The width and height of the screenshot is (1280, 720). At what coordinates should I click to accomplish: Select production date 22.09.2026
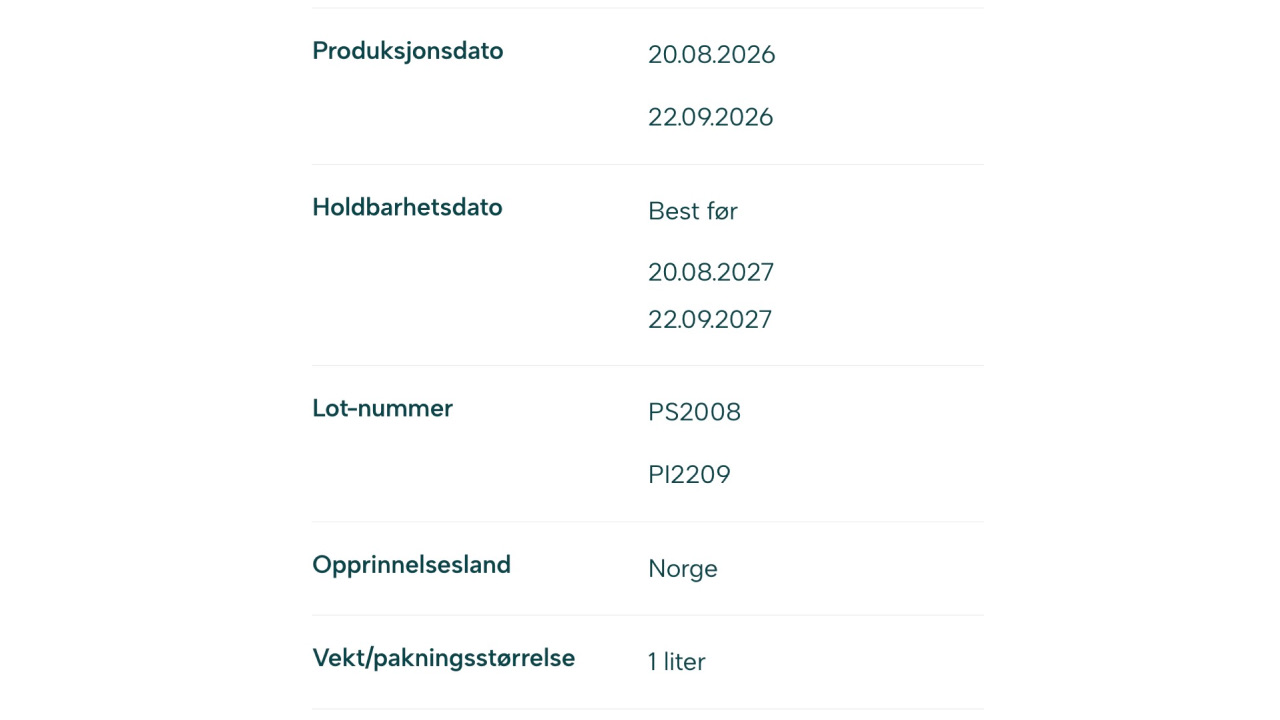click(710, 117)
